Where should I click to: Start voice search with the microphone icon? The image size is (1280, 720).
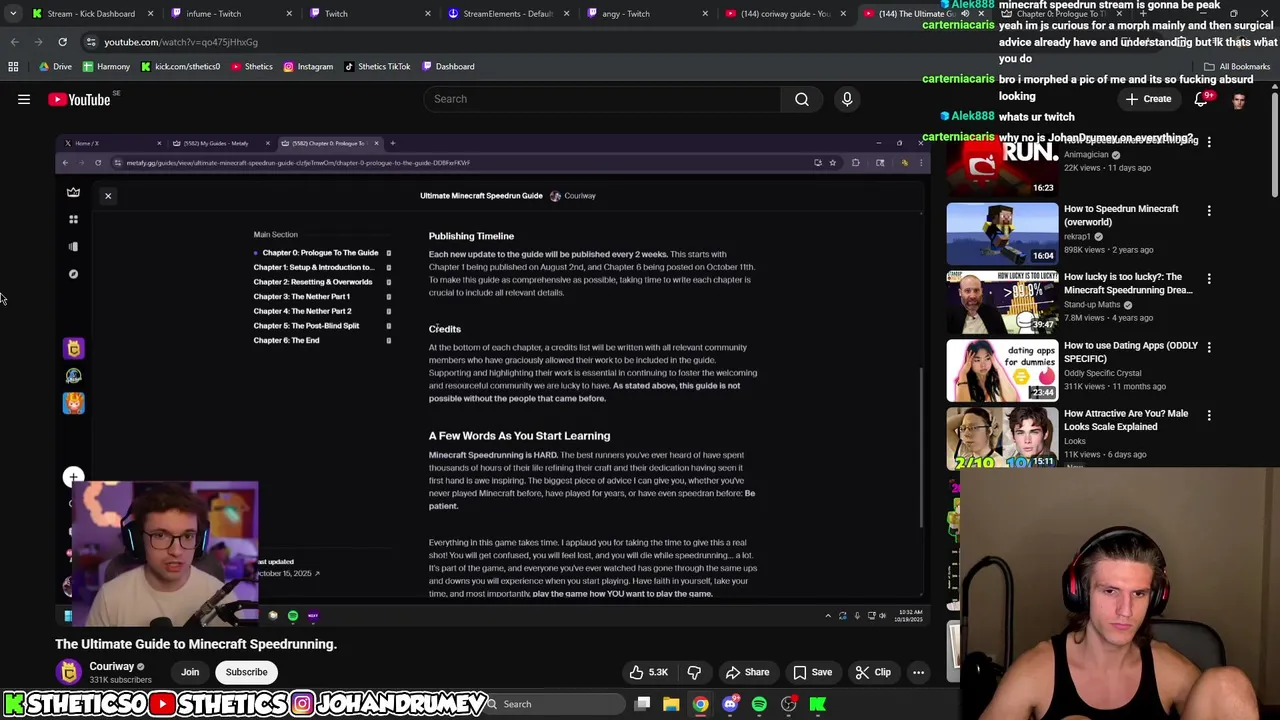(847, 99)
